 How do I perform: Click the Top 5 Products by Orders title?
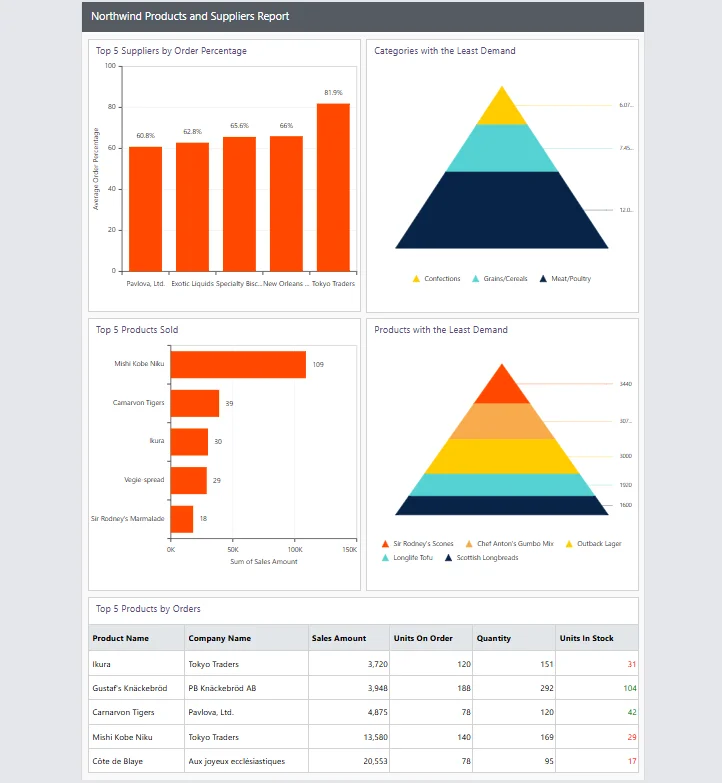(148, 609)
